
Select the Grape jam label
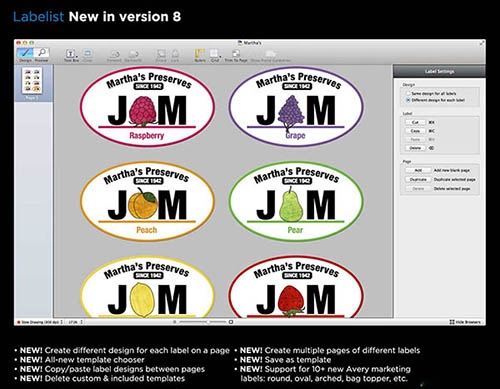296,107
